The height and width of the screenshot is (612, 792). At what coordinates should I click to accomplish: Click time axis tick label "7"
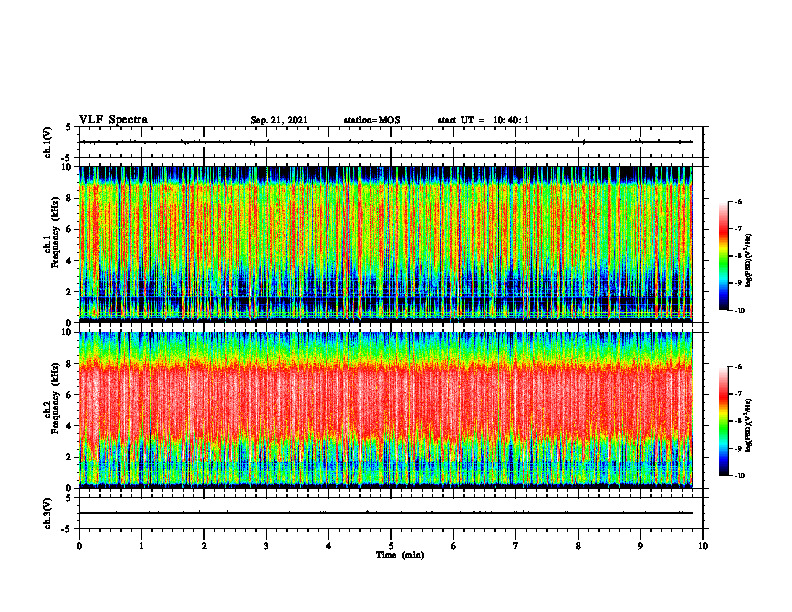pyautogui.click(x=516, y=546)
